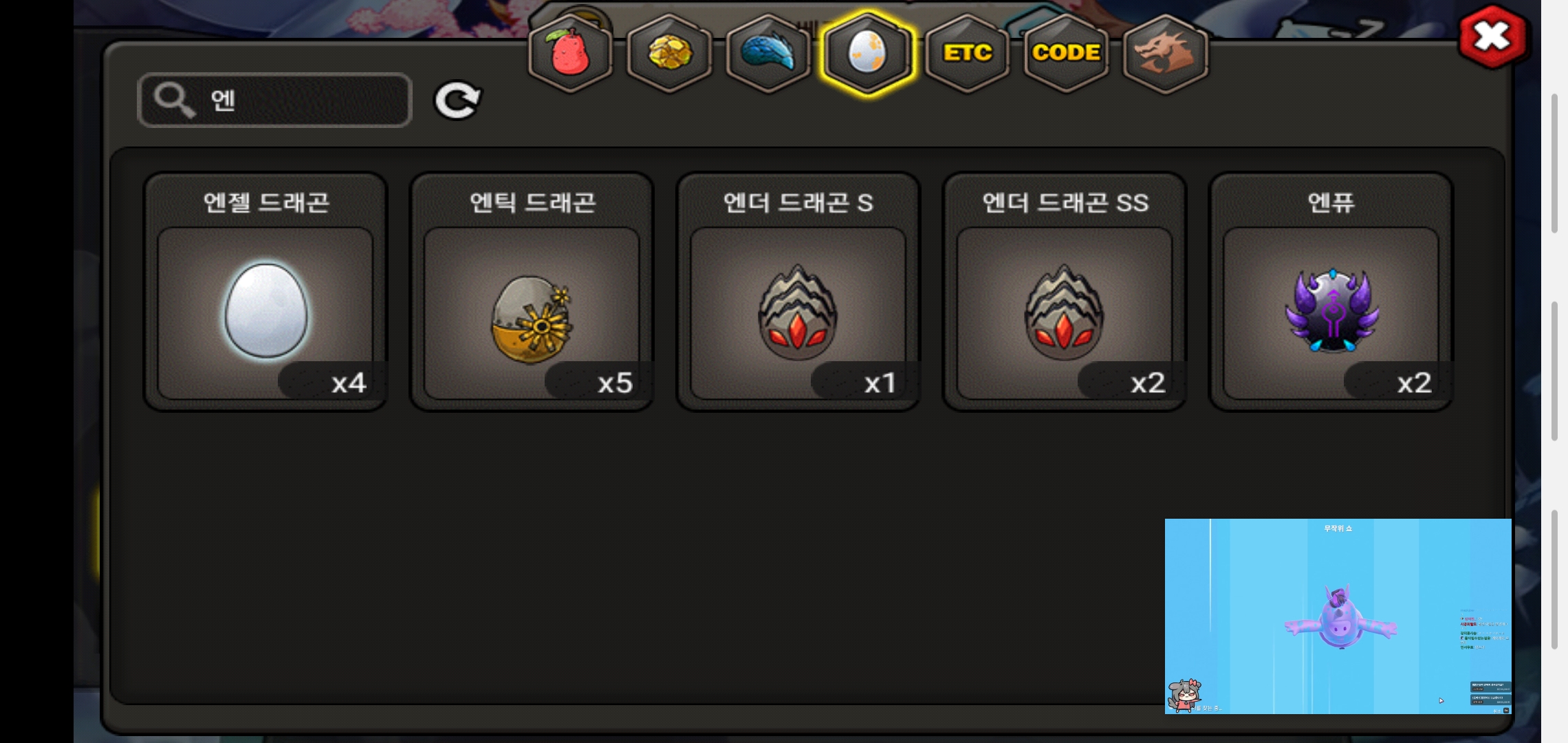
Task: Focus the search field containing 엔
Action: click(x=275, y=100)
